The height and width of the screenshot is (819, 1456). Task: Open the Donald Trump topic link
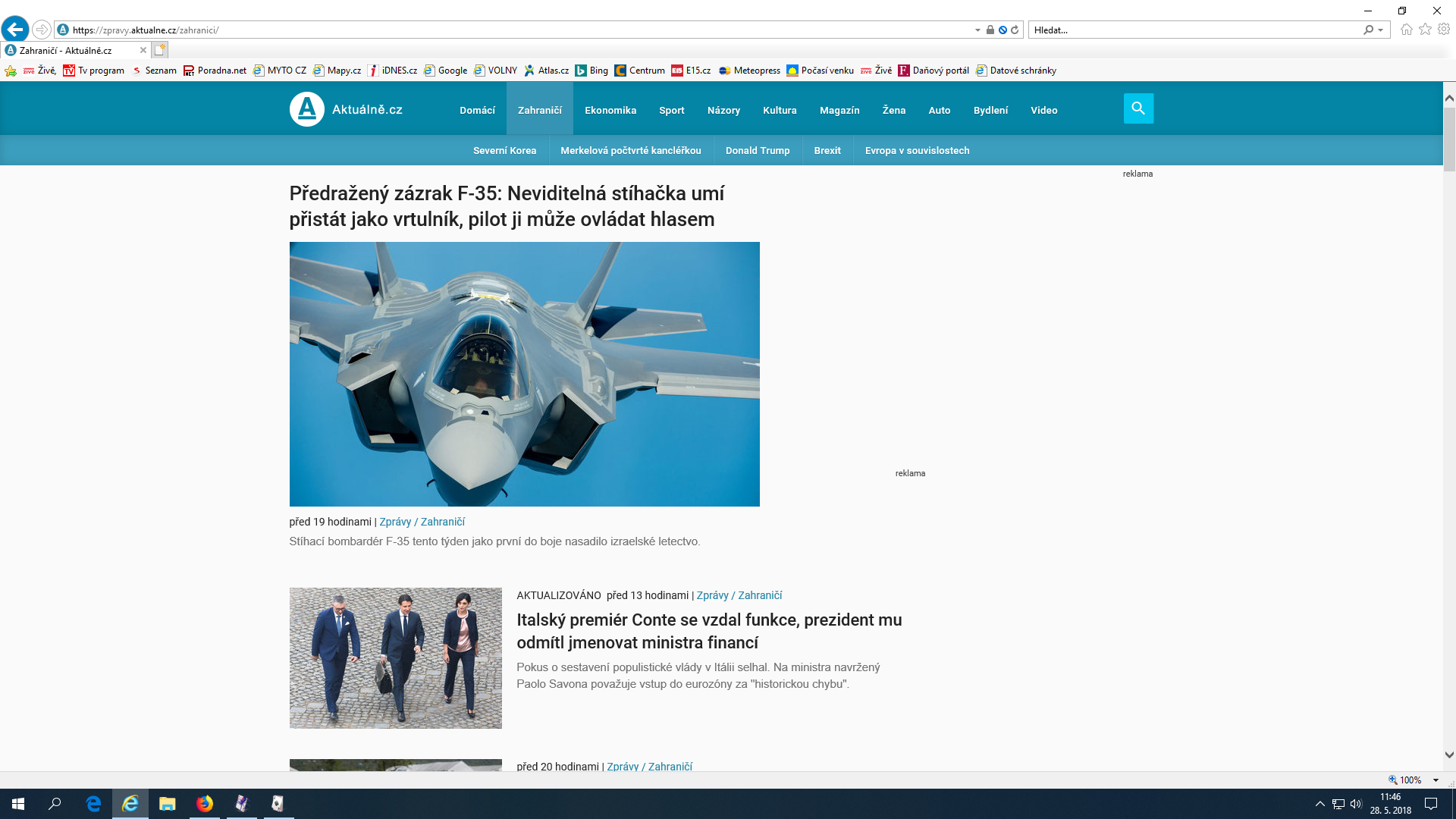757,151
